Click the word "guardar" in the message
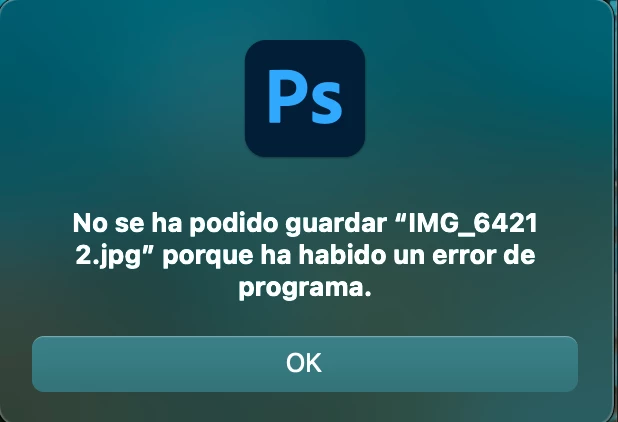Image resolution: width=618 pixels, height=422 pixels. click(x=336, y=224)
